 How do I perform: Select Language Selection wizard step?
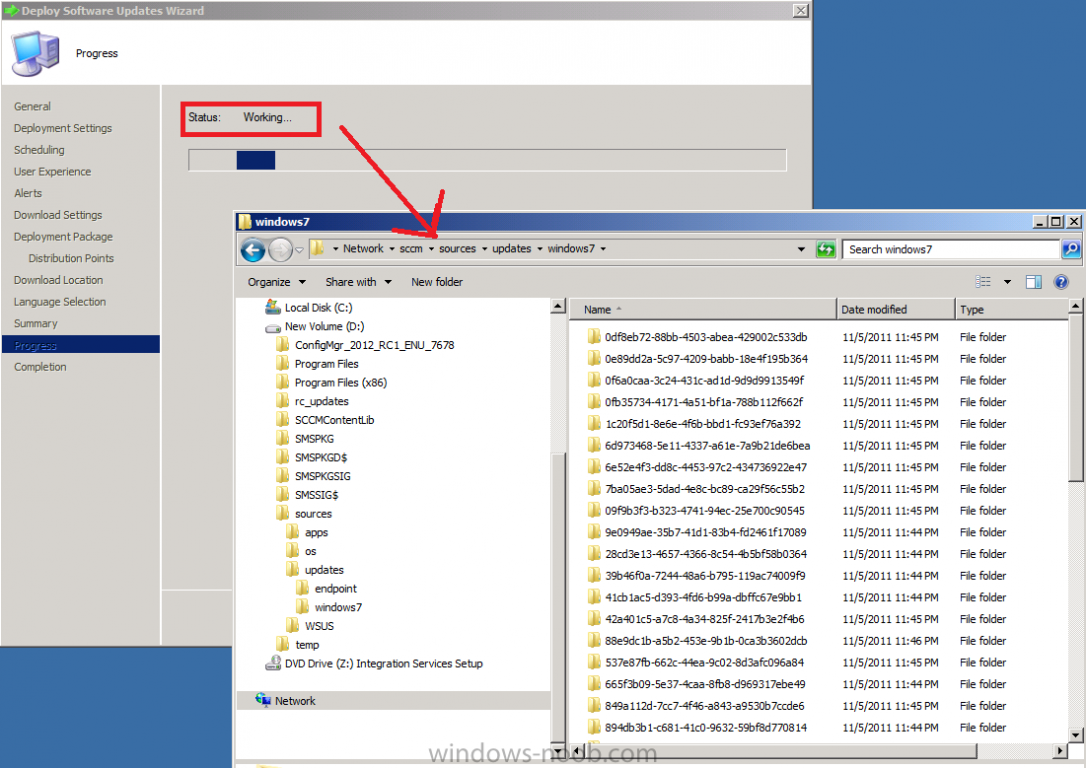click(x=60, y=301)
